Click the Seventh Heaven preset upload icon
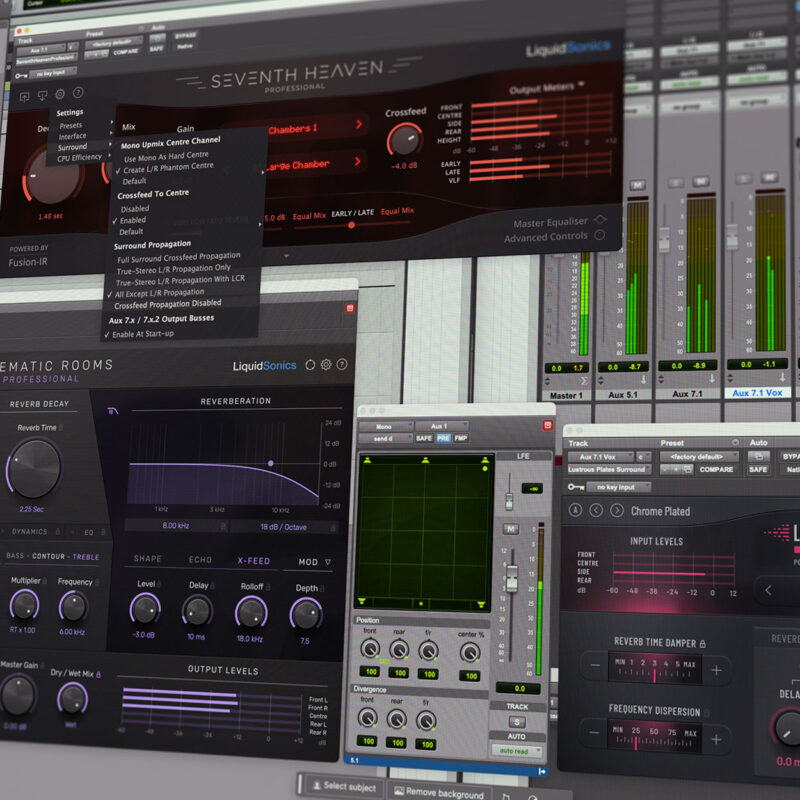The image size is (800, 800). pos(24,96)
